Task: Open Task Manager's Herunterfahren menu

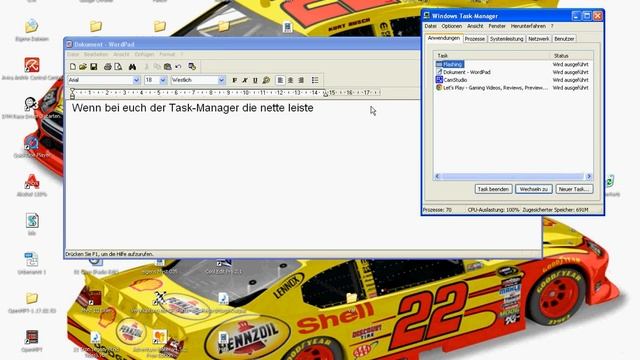Action: [x=528, y=26]
